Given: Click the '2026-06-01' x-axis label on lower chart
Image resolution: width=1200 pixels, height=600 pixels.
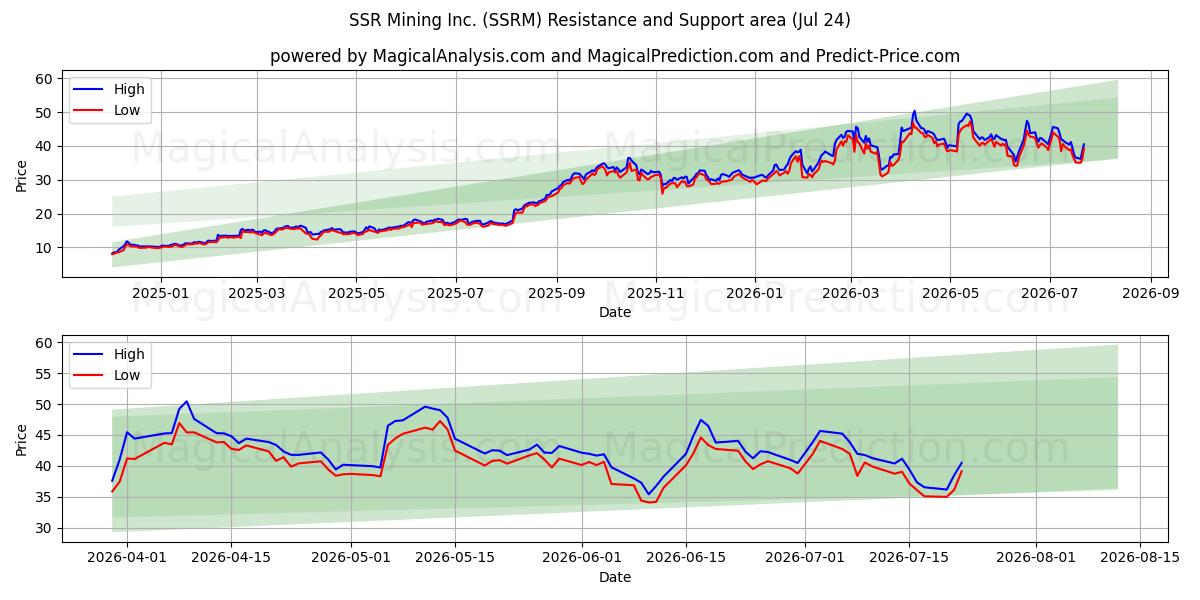Looking at the screenshot, I should 581,559.
